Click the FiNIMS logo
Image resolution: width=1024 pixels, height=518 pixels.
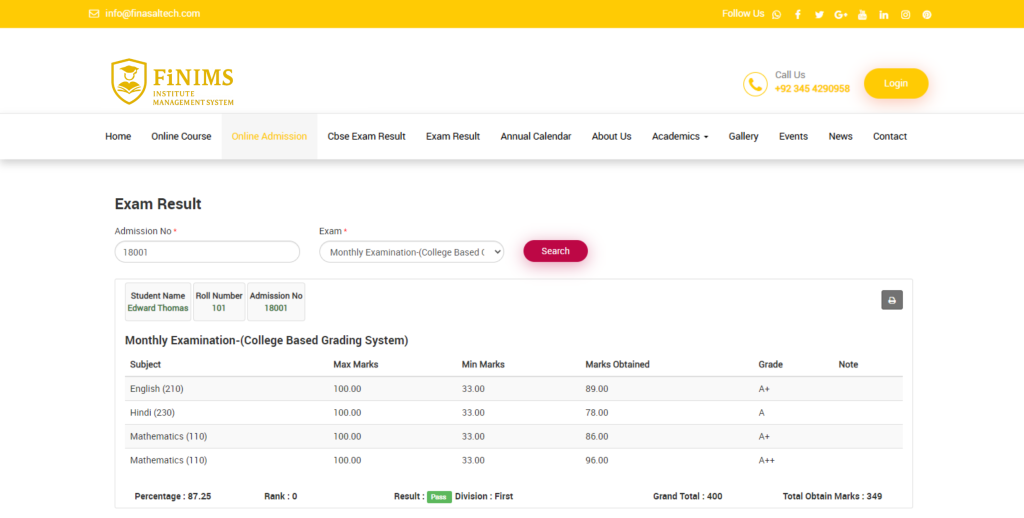172,82
